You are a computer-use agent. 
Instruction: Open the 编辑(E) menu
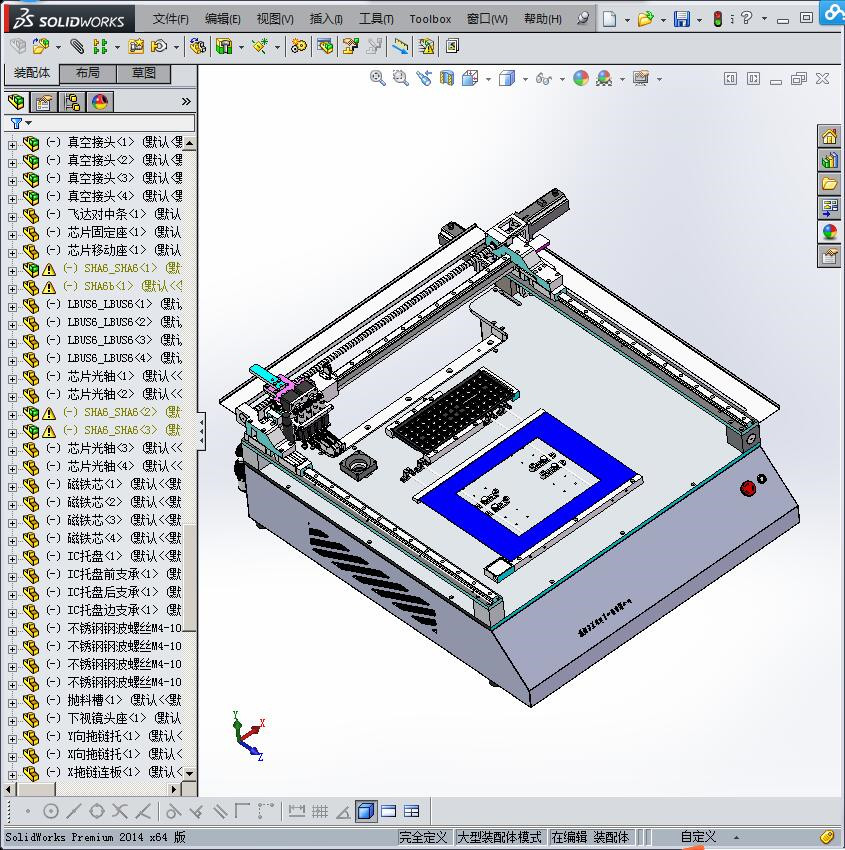pos(222,19)
